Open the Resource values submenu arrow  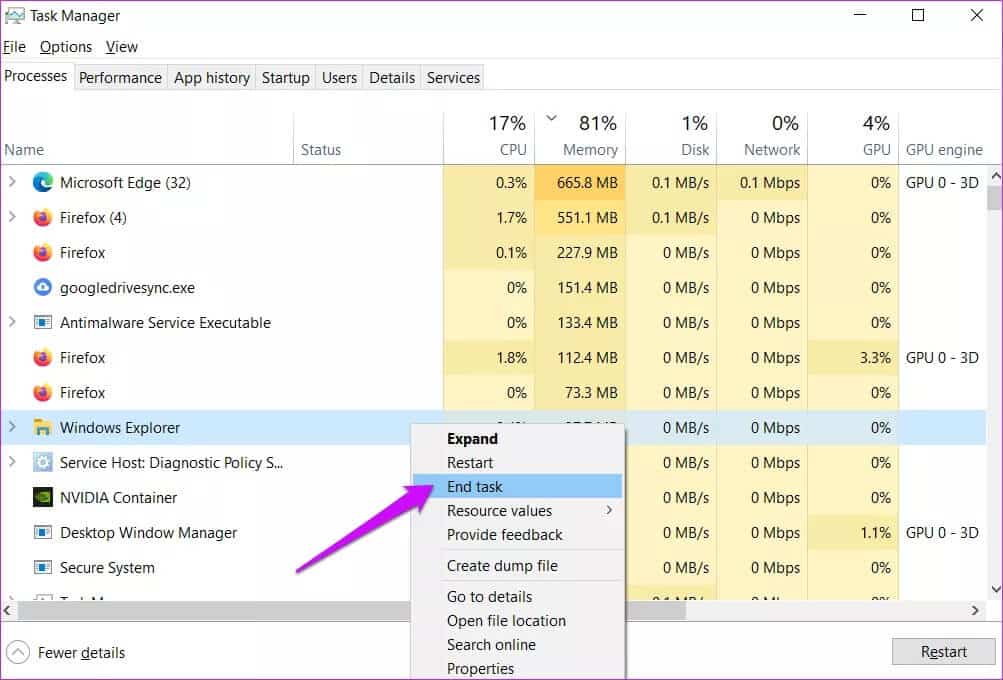pyautogui.click(x=609, y=510)
